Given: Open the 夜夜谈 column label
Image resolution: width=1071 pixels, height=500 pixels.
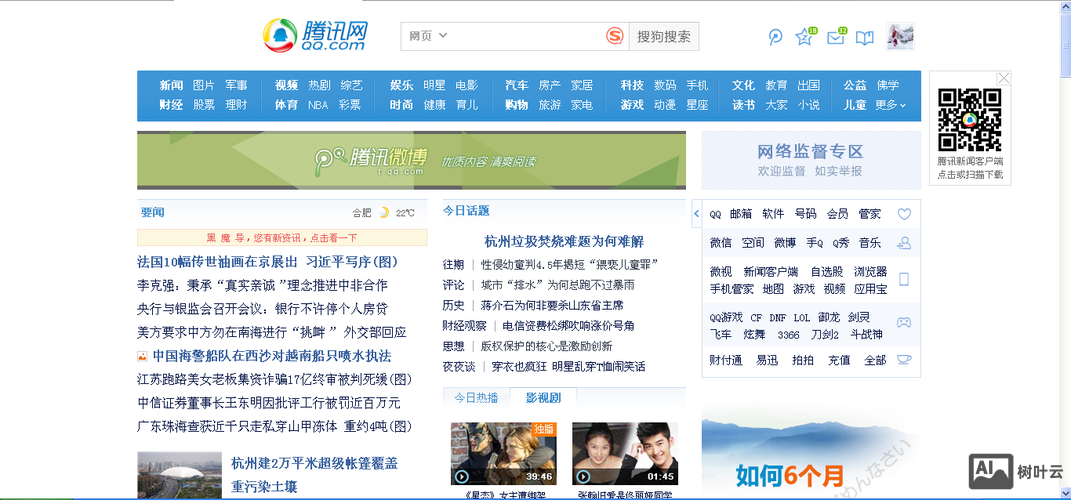Looking at the screenshot, I should pos(458,367).
